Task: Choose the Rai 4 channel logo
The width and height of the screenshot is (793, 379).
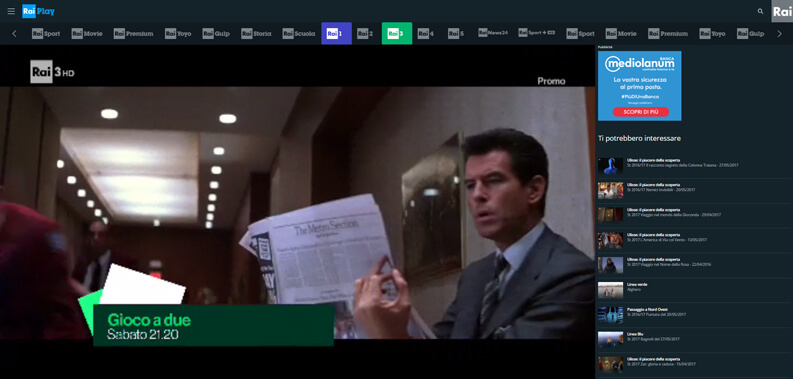Action: click(426, 33)
